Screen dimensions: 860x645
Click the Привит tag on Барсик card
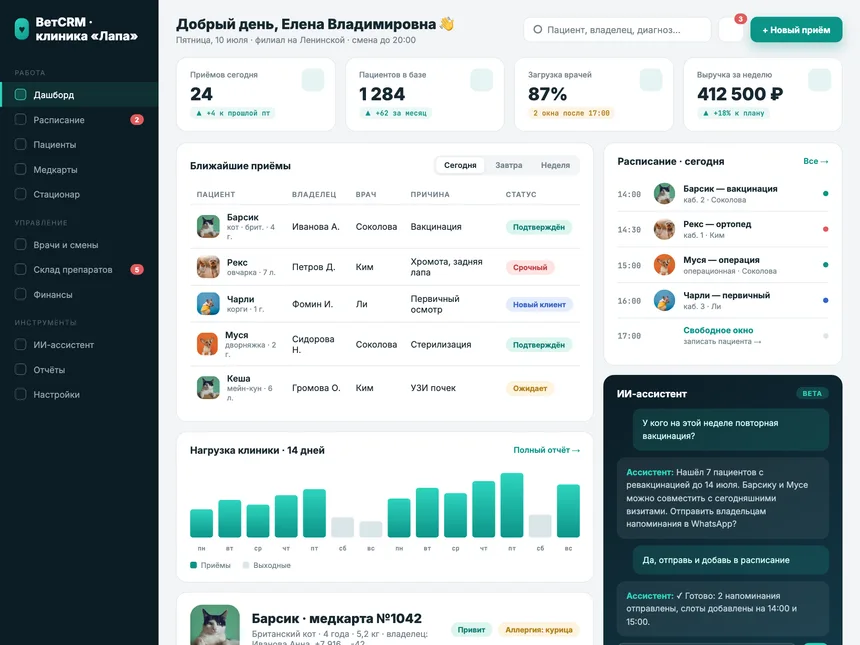pyautogui.click(x=471, y=630)
